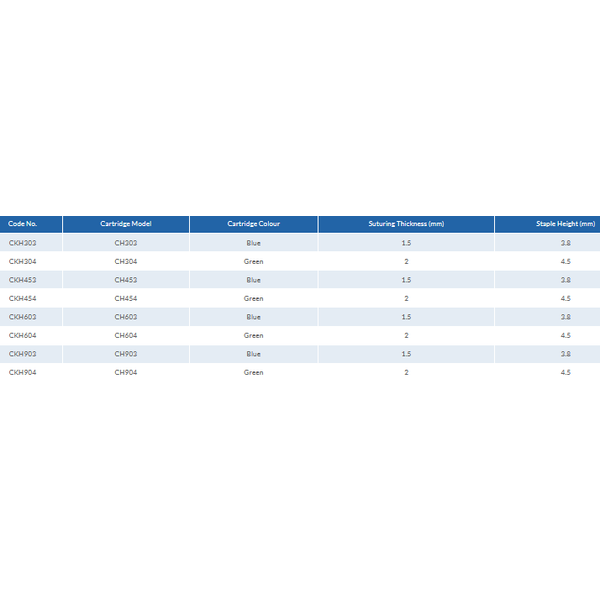Select code cell "CKH604"
Image resolution: width=600 pixels, height=600 pixels.
[x=23, y=335]
